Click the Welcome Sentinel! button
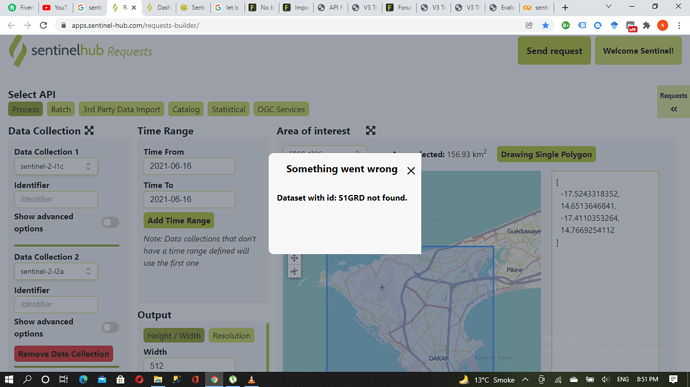 click(638, 51)
